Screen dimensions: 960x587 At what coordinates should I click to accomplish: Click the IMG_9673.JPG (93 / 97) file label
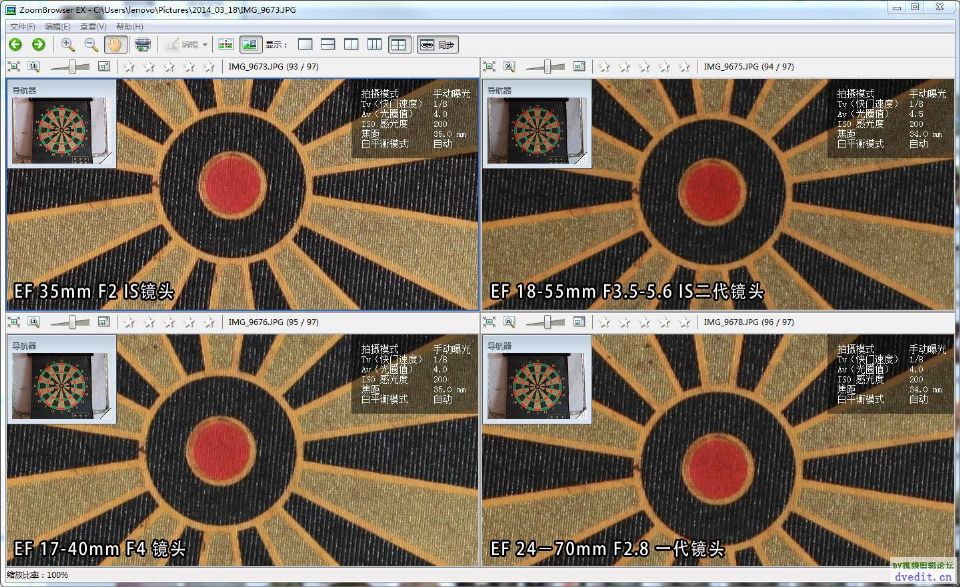(273, 67)
